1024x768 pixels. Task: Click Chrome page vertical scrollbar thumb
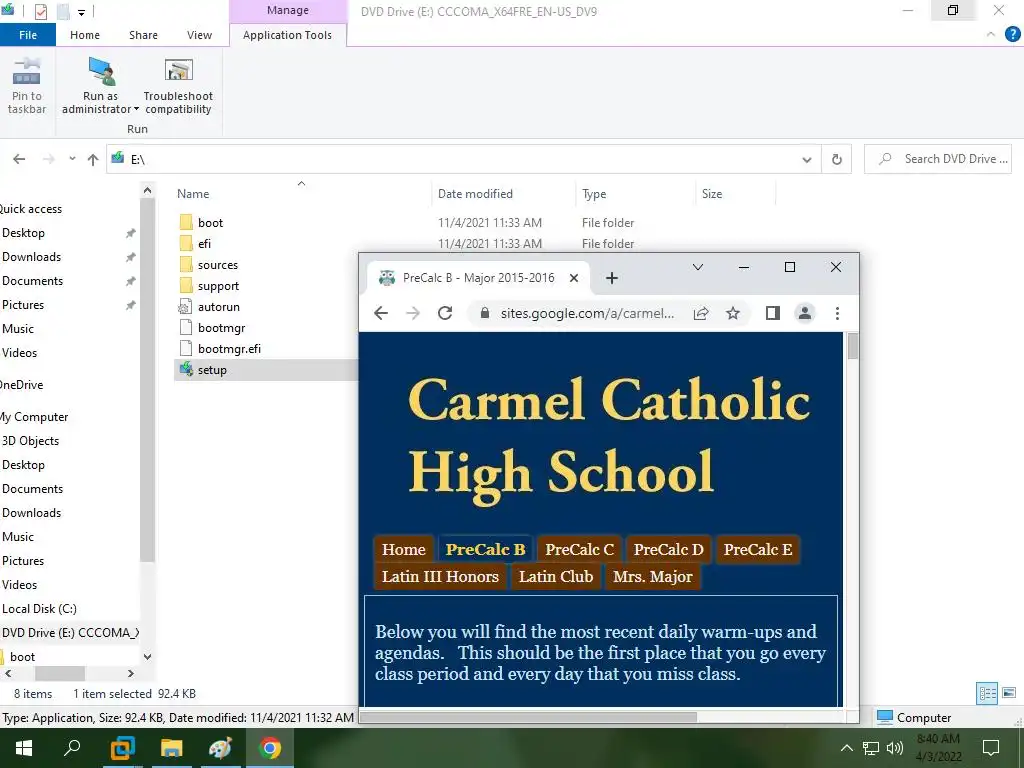pyautogui.click(x=852, y=346)
